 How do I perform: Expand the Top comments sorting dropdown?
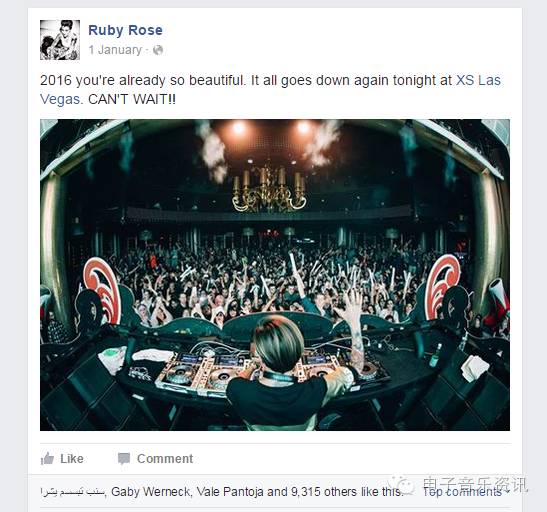click(x=465, y=492)
